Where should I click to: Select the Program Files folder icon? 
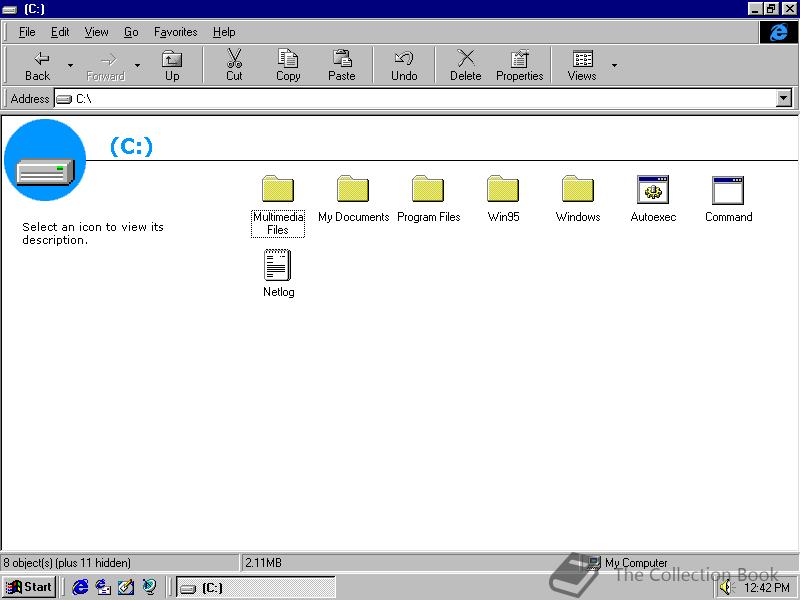428,189
